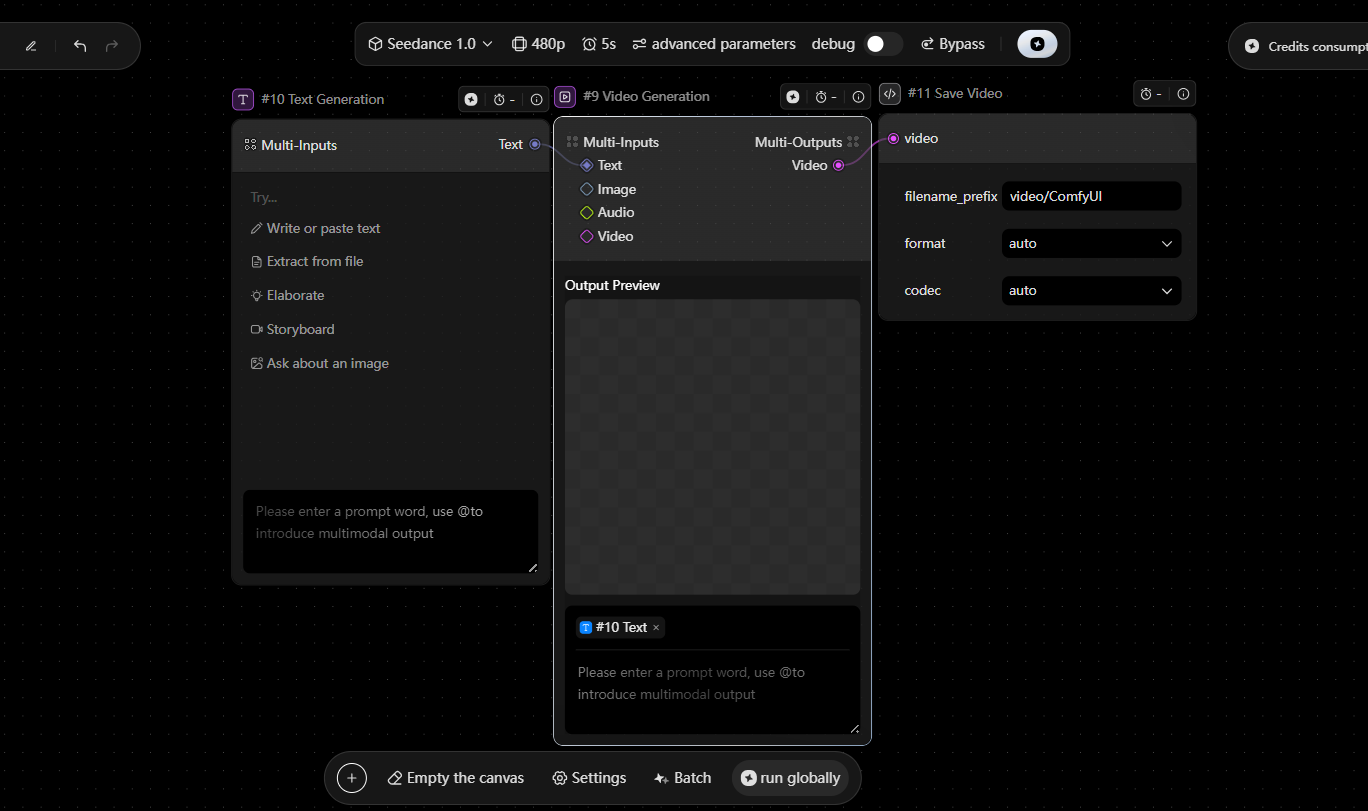Click the Output Preview area
Screen dimensions: 1368x811
tap(712, 447)
